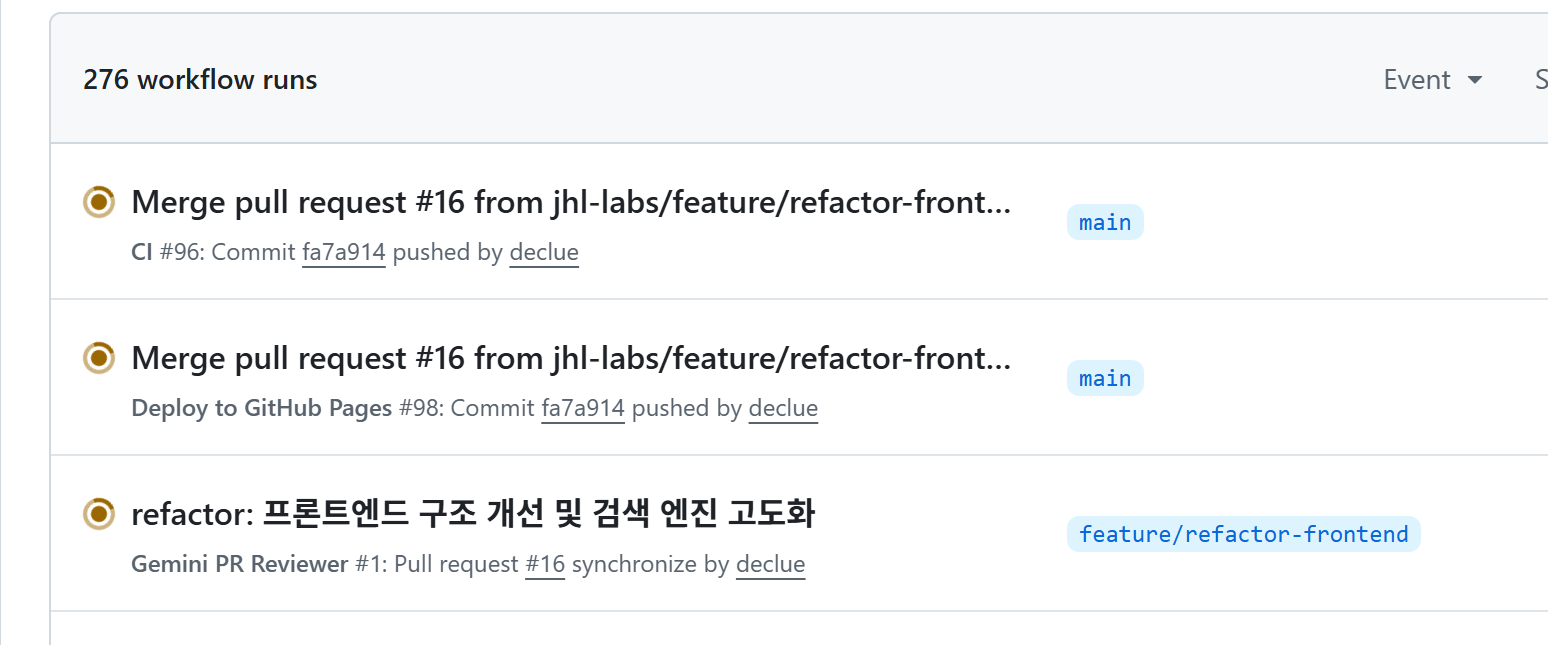
Task: Click the in-progress status icon for CI #96
Action: click(x=98, y=202)
